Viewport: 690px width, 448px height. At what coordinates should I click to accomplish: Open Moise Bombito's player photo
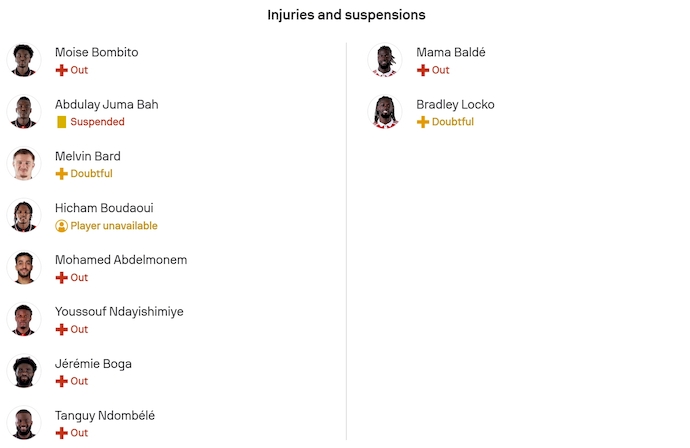23,60
